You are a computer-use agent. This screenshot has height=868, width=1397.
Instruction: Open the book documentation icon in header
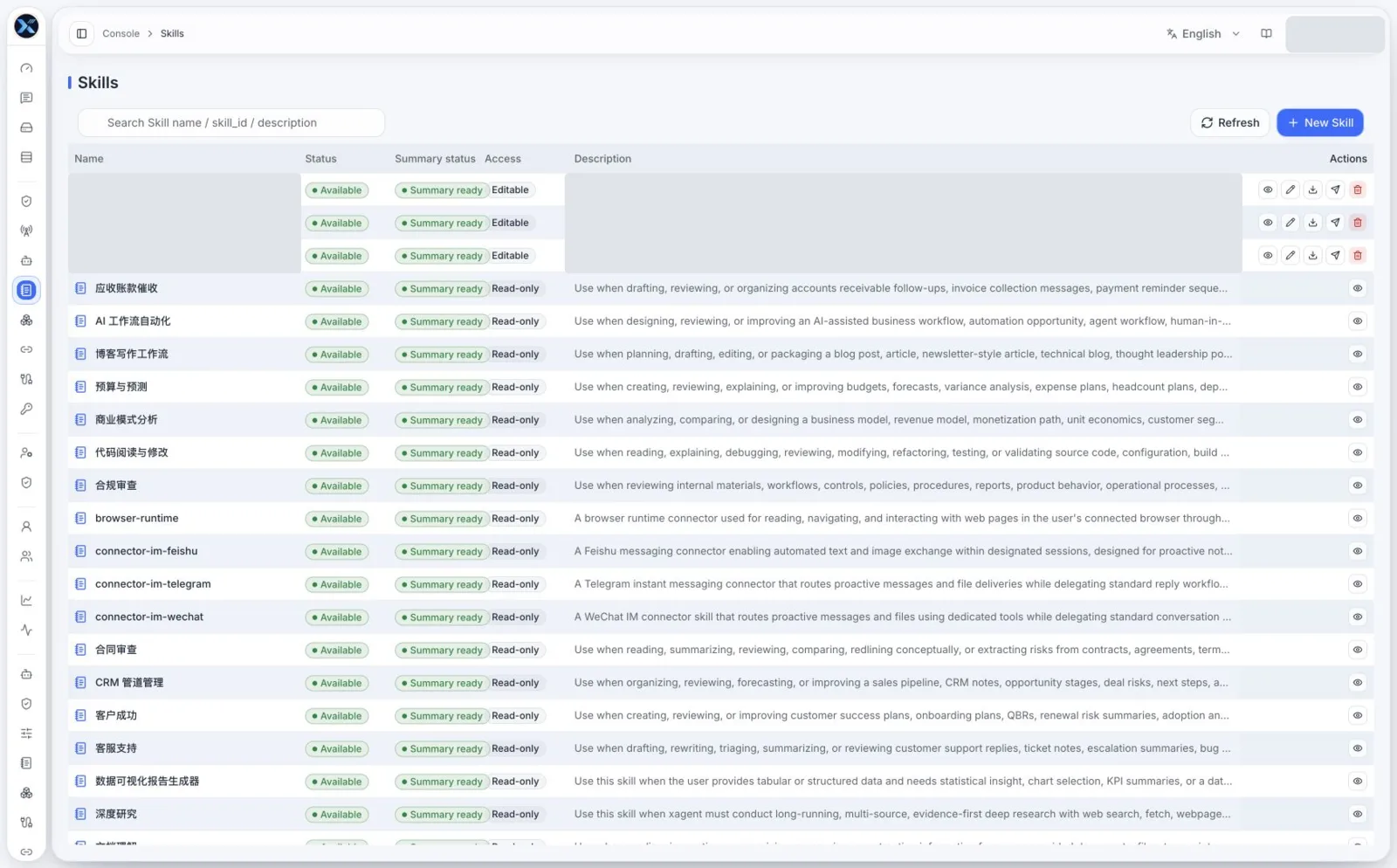coord(1266,33)
